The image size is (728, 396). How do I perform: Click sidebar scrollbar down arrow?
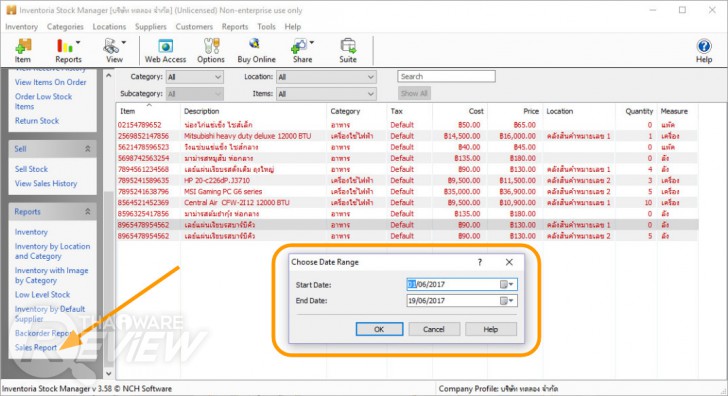coord(108,374)
